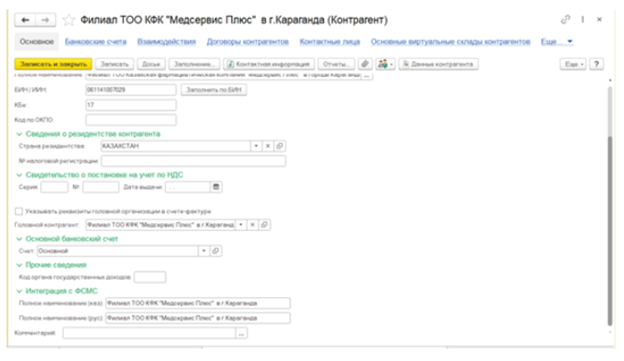Switch to the Банковские счета tab
The height and width of the screenshot is (361, 624).
coord(96,41)
